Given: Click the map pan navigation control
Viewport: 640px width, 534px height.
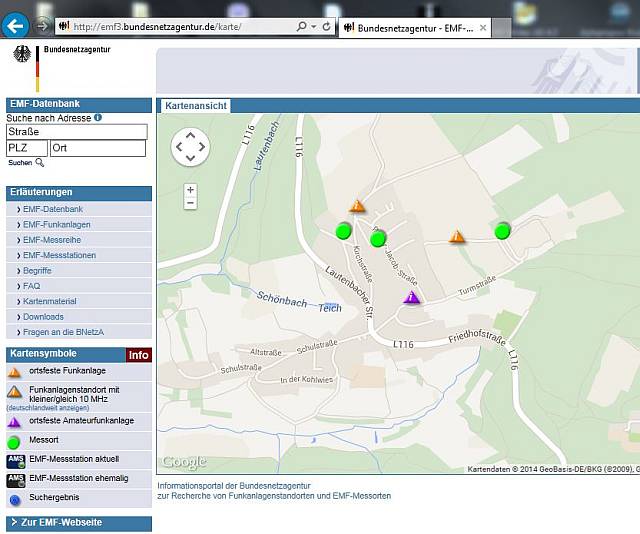Looking at the screenshot, I should tap(190, 147).
